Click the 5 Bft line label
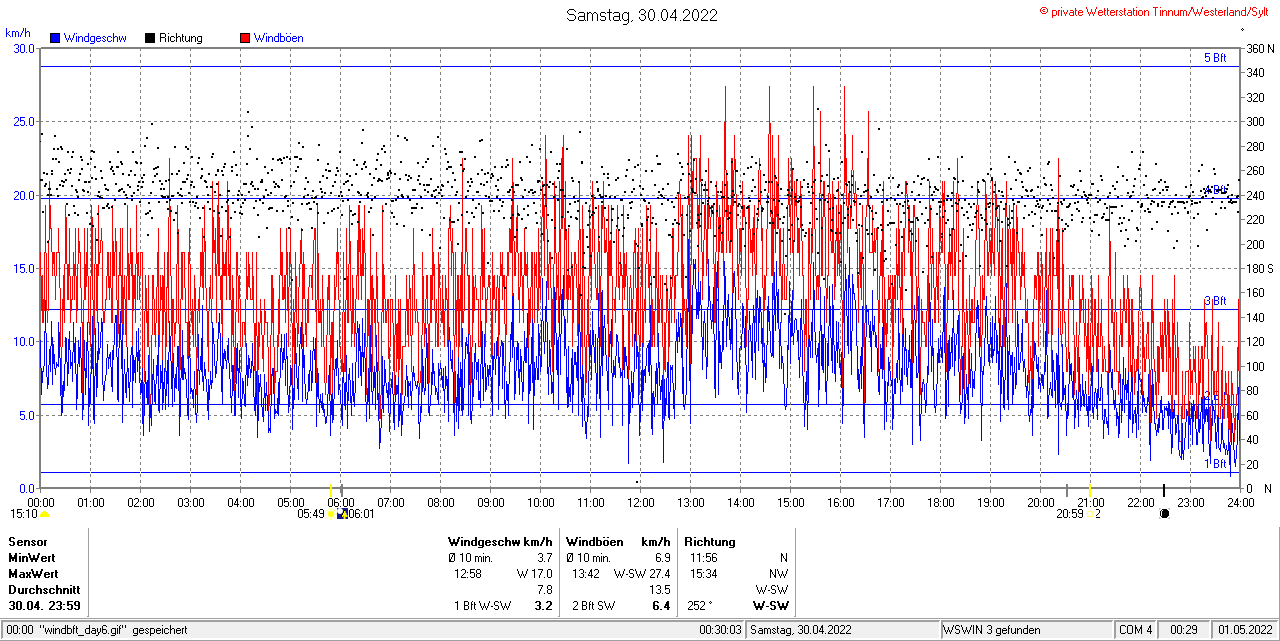The width and height of the screenshot is (1280, 641). [1214, 58]
